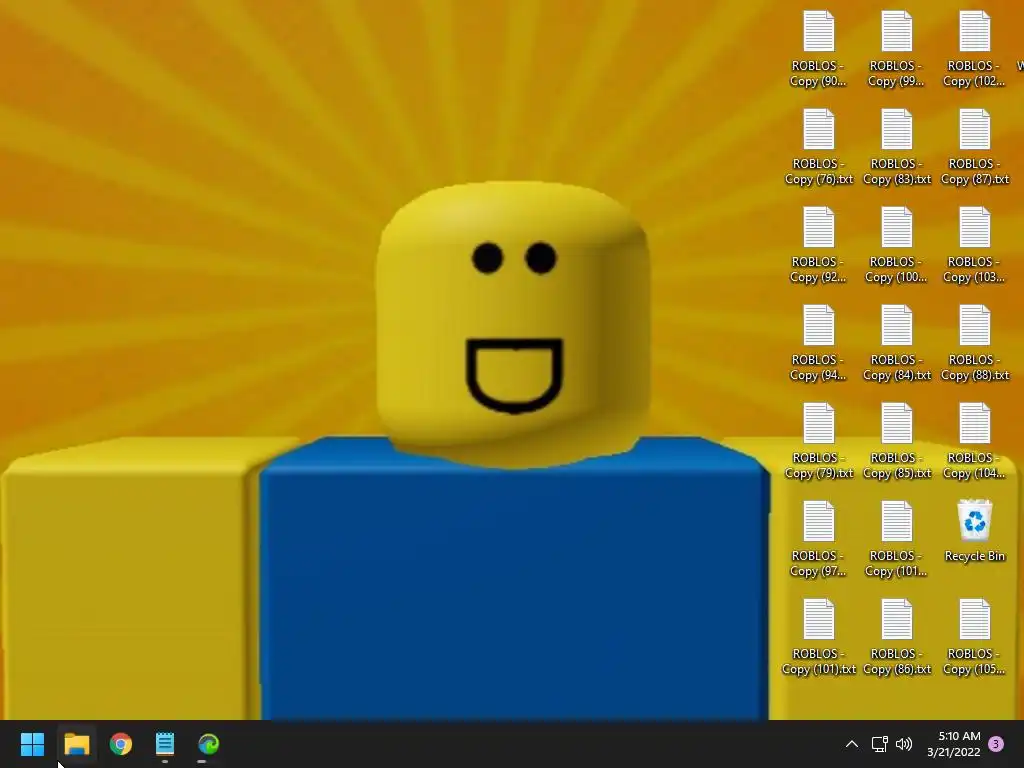Select ROBLOS - Copy (104... file
Screen dimensions: 1024x768
[974, 441]
